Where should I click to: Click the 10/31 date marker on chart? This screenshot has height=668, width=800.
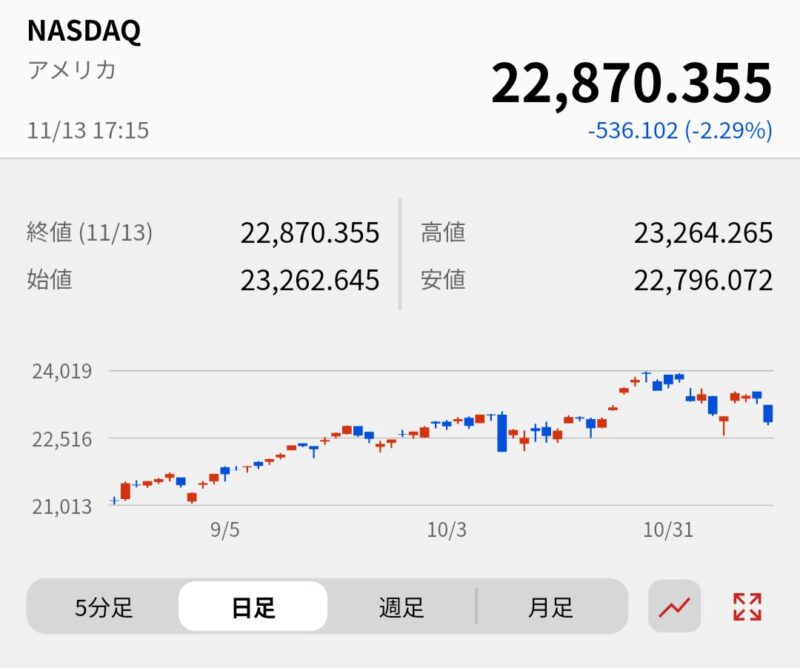pos(668,530)
